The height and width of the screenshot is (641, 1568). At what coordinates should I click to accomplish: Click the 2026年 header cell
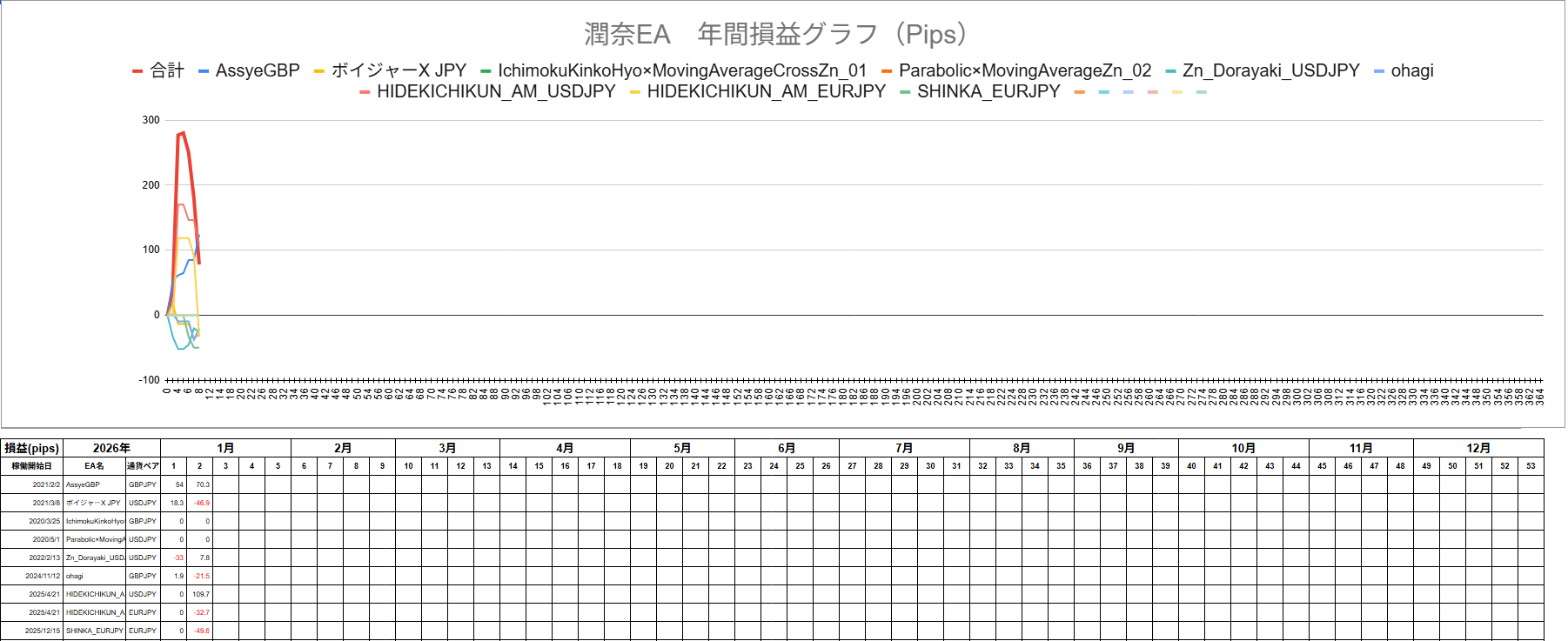(x=111, y=448)
